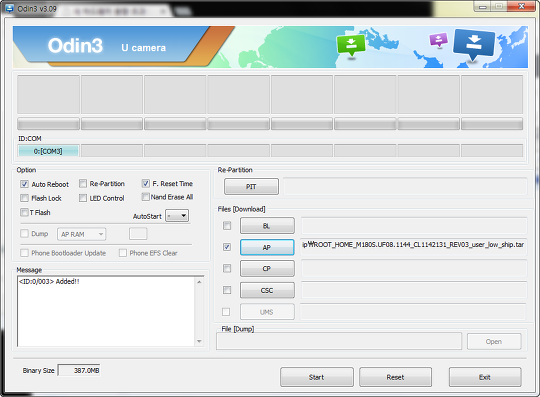Click the Binary Size field showing 387.0MB
Screen dimensions: 540x397
point(79,370)
